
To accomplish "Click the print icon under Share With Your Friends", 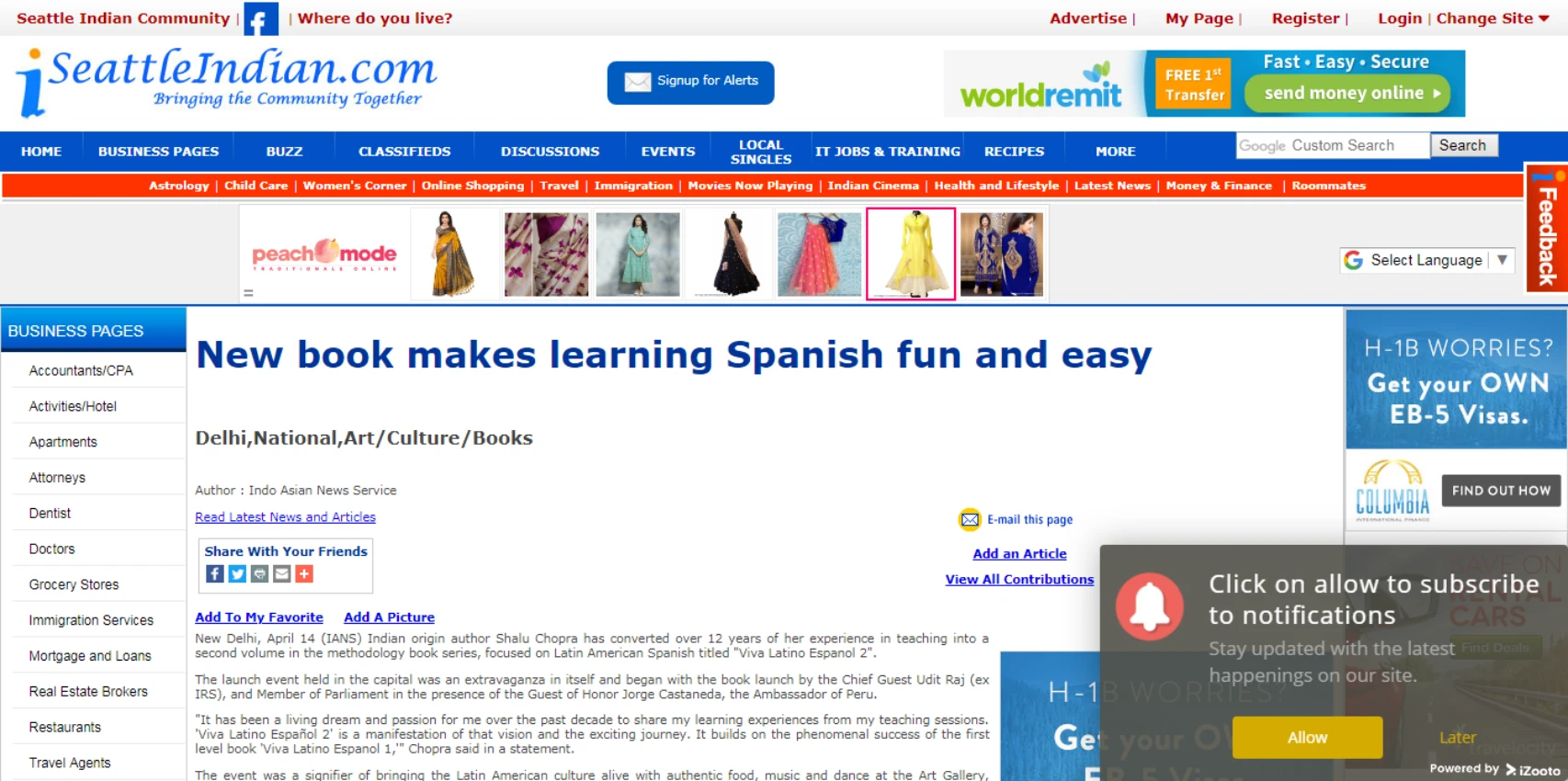I will point(260,574).
